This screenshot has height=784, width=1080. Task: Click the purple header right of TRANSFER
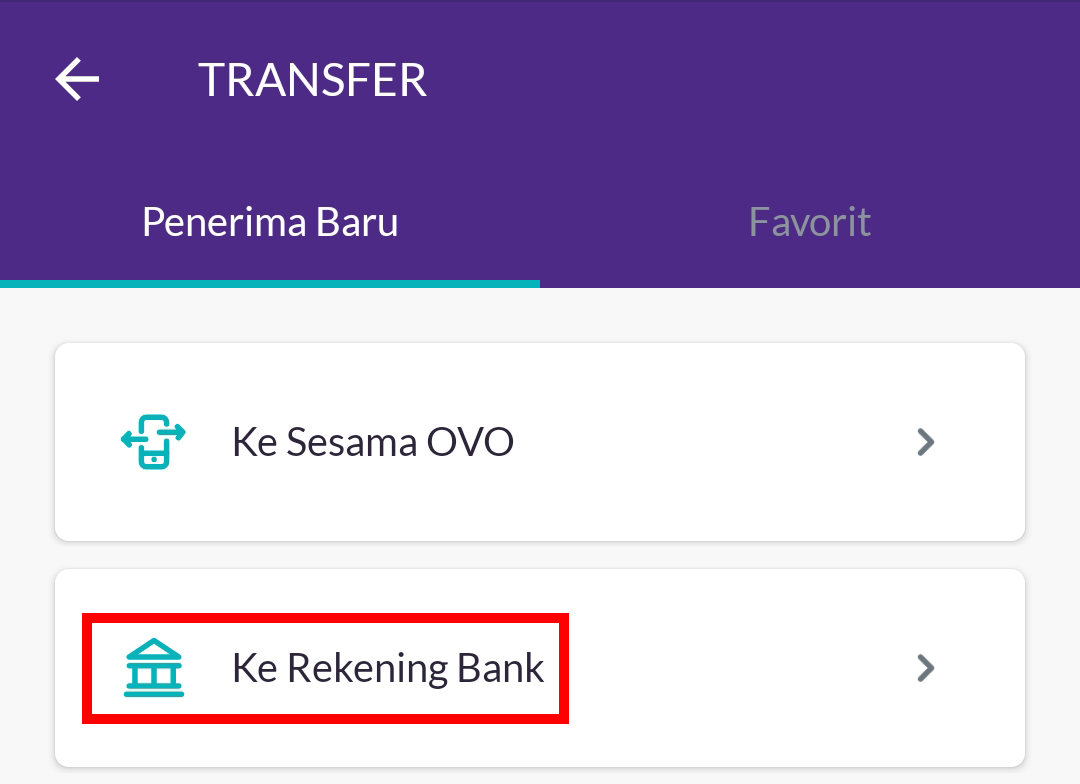[x=750, y=80]
